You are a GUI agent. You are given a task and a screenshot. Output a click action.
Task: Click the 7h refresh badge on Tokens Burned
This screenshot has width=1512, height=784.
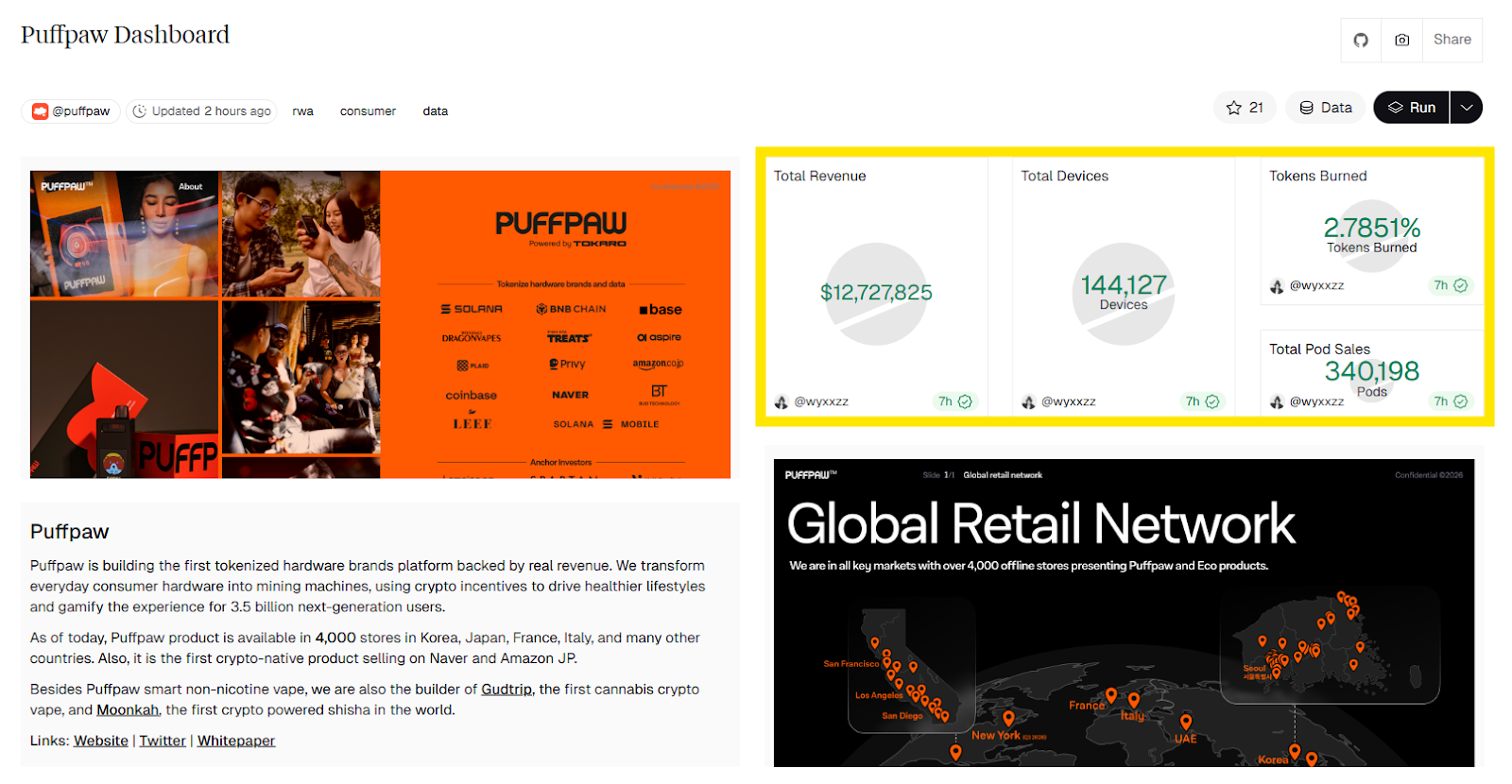coord(1451,285)
